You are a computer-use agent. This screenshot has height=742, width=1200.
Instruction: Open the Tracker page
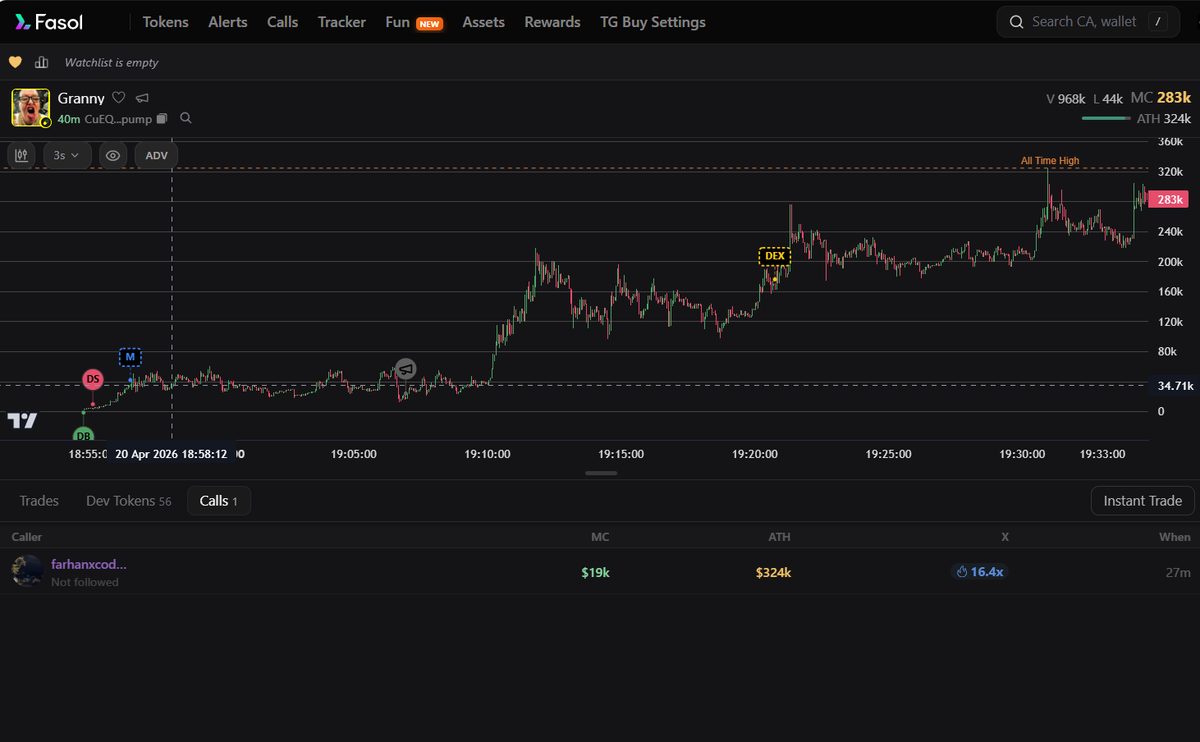(x=342, y=22)
